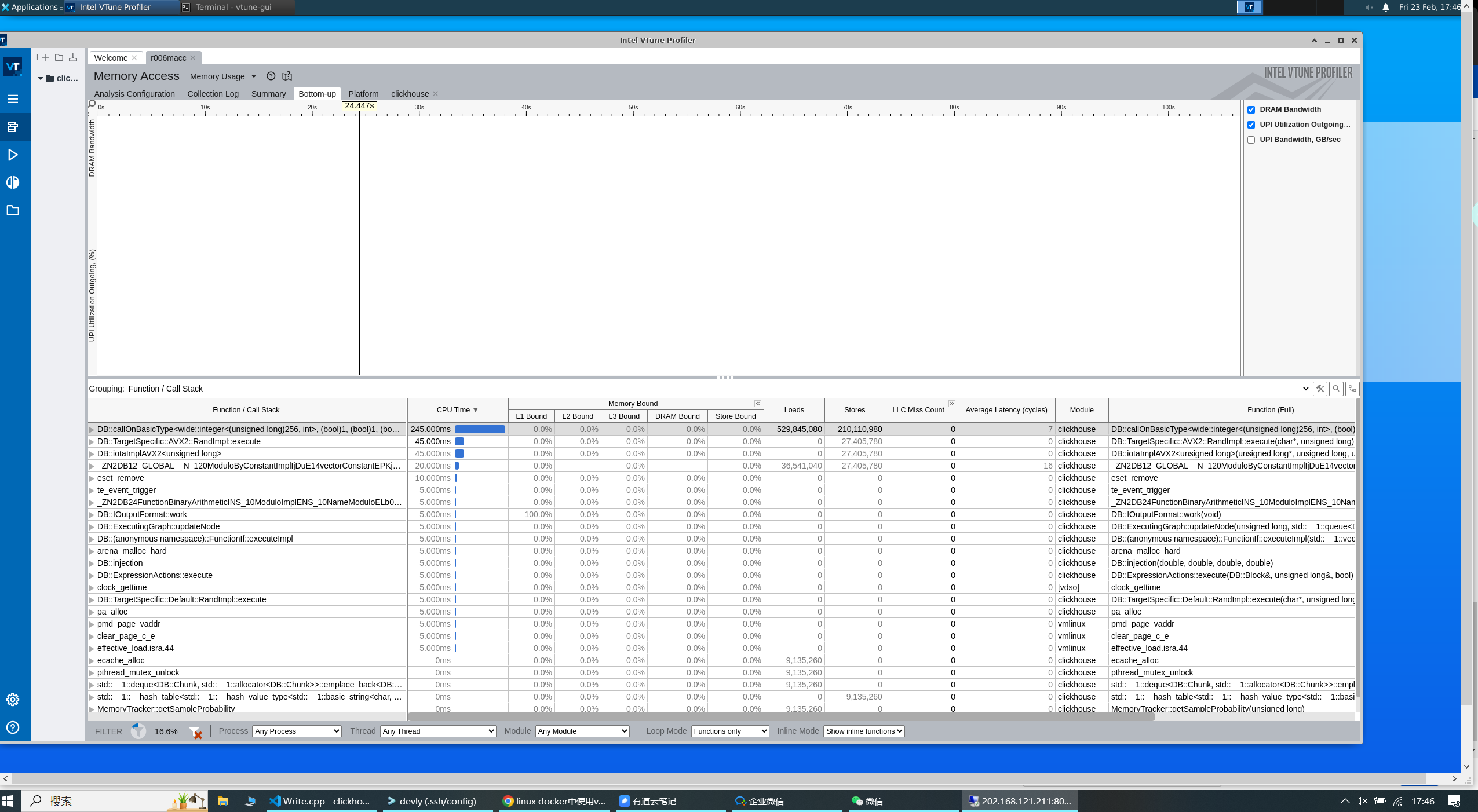Enable UPI Bandwidth, GB/sec checkbox
Image resolution: width=1478 pixels, height=812 pixels.
point(1251,140)
